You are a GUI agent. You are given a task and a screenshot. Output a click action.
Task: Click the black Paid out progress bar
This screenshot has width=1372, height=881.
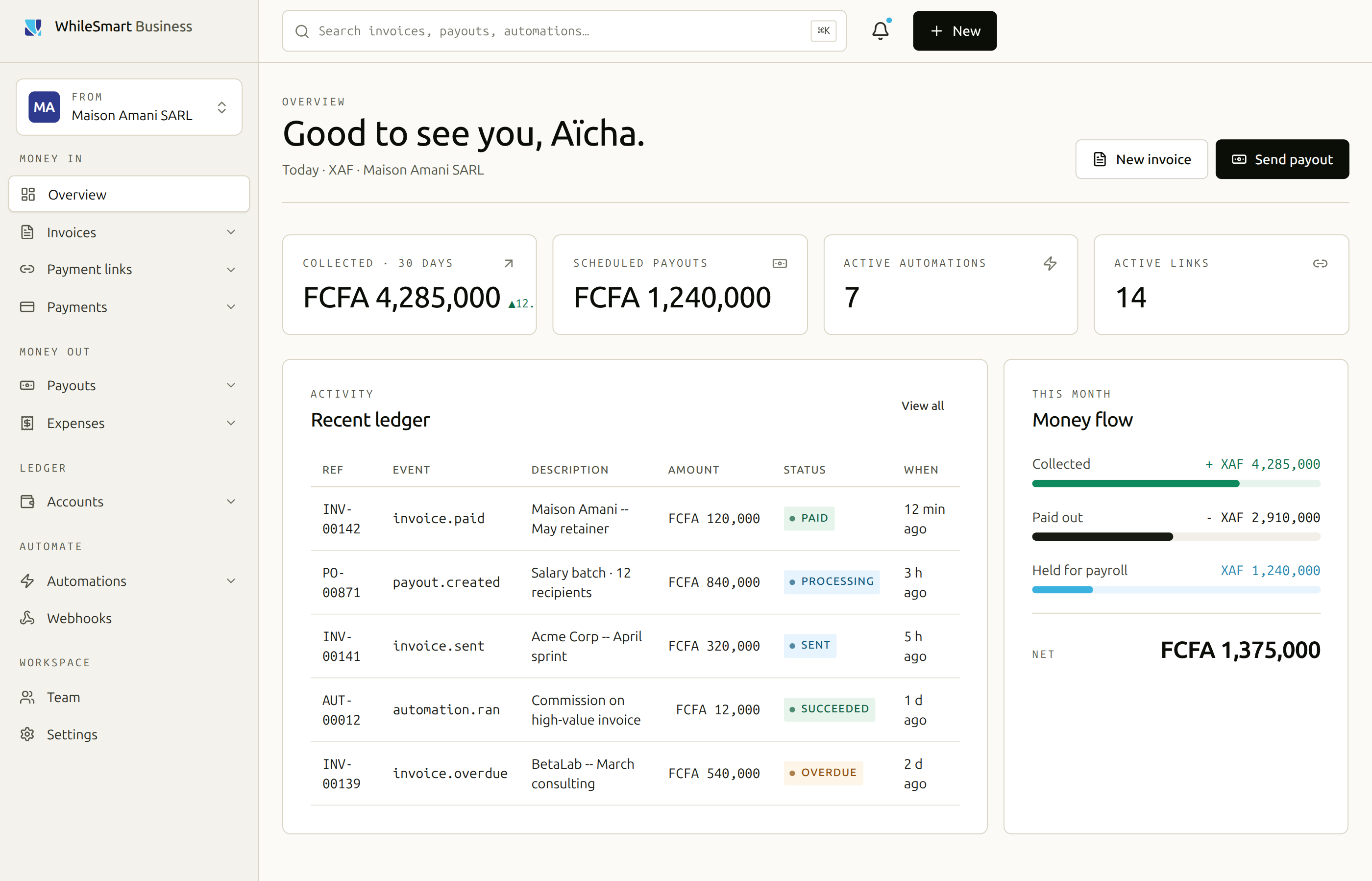click(x=1176, y=537)
